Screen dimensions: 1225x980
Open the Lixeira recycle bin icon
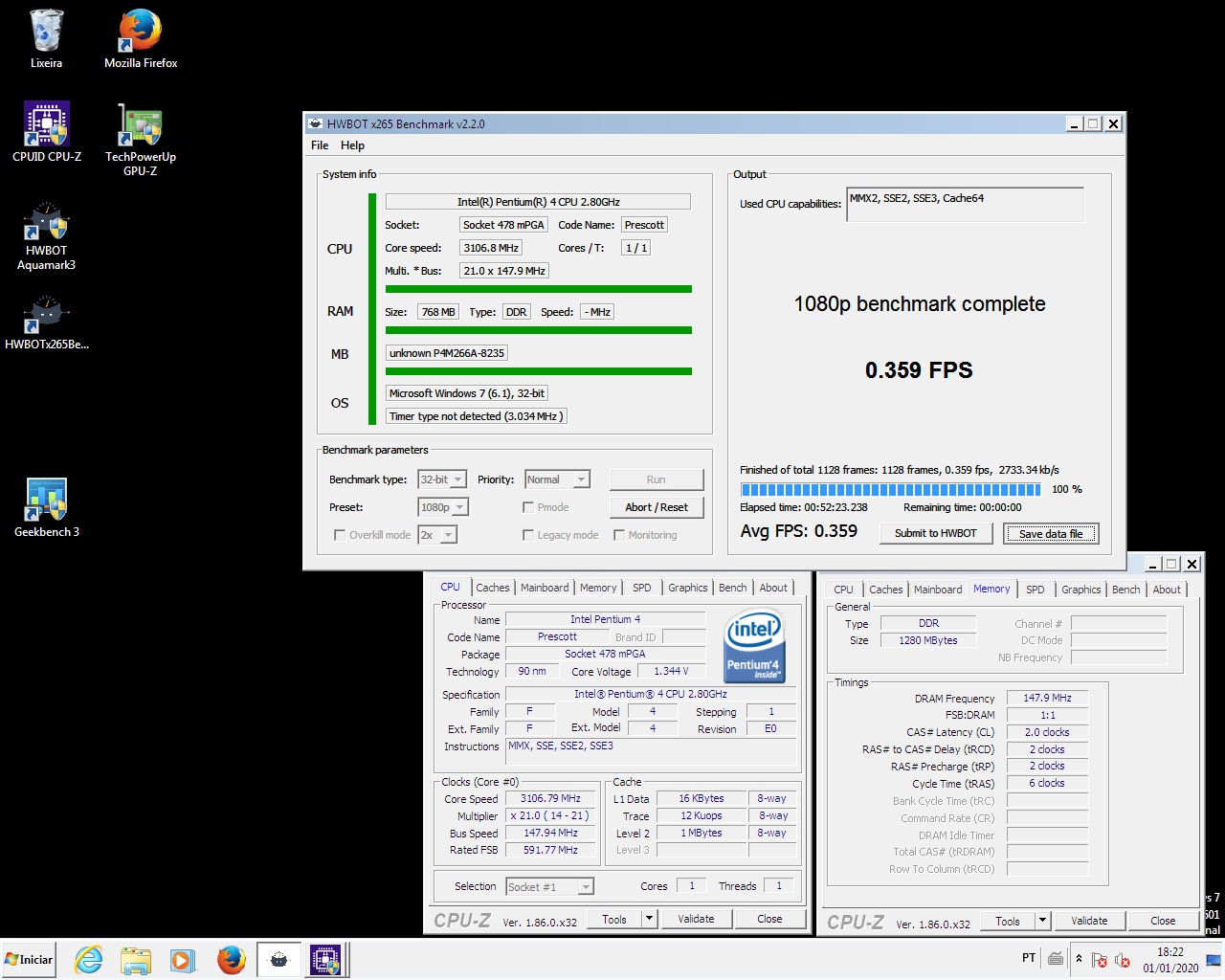click(x=46, y=38)
